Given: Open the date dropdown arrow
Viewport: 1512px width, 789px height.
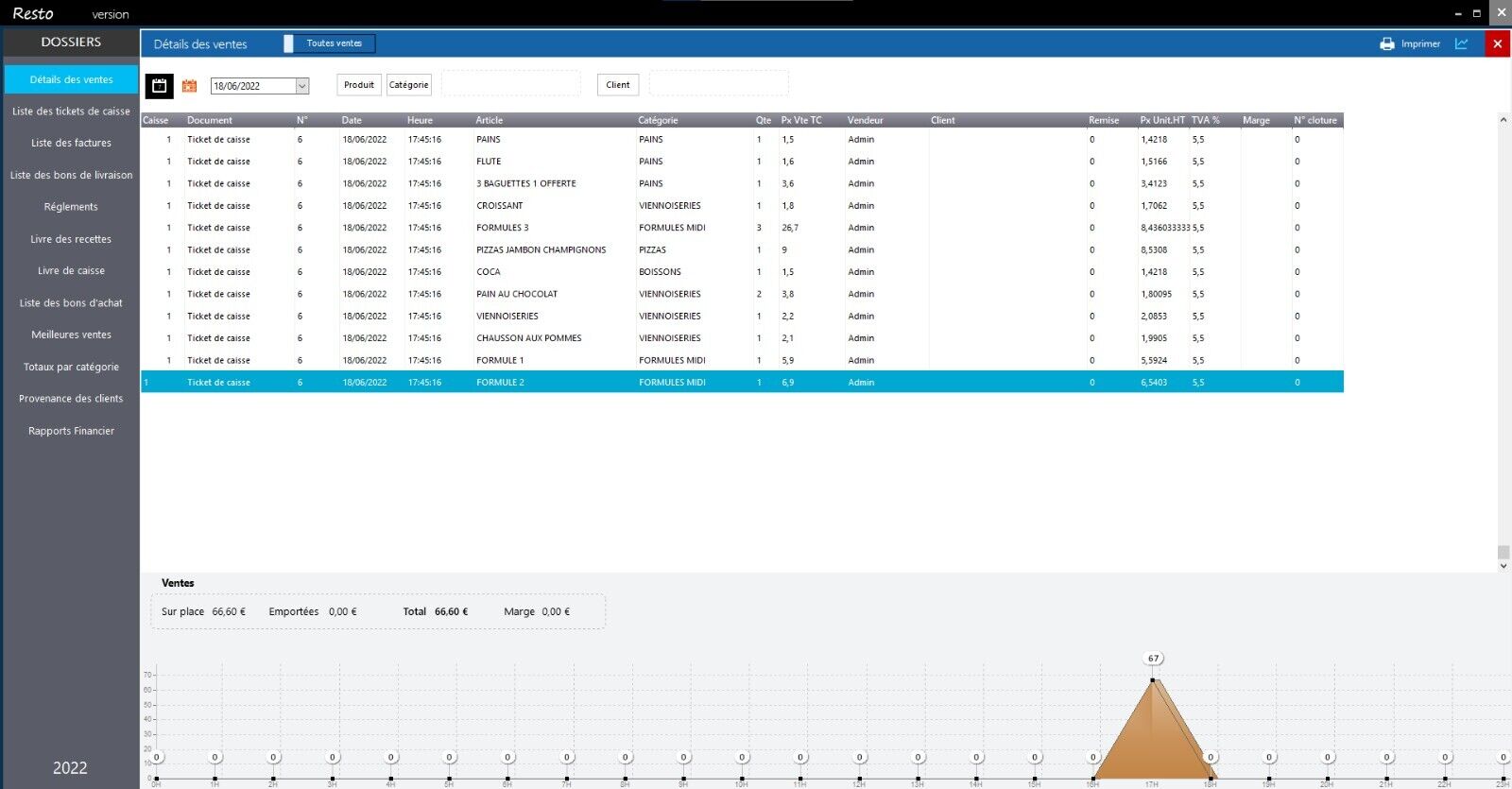Looking at the screenshot, I should coord(302,86).
